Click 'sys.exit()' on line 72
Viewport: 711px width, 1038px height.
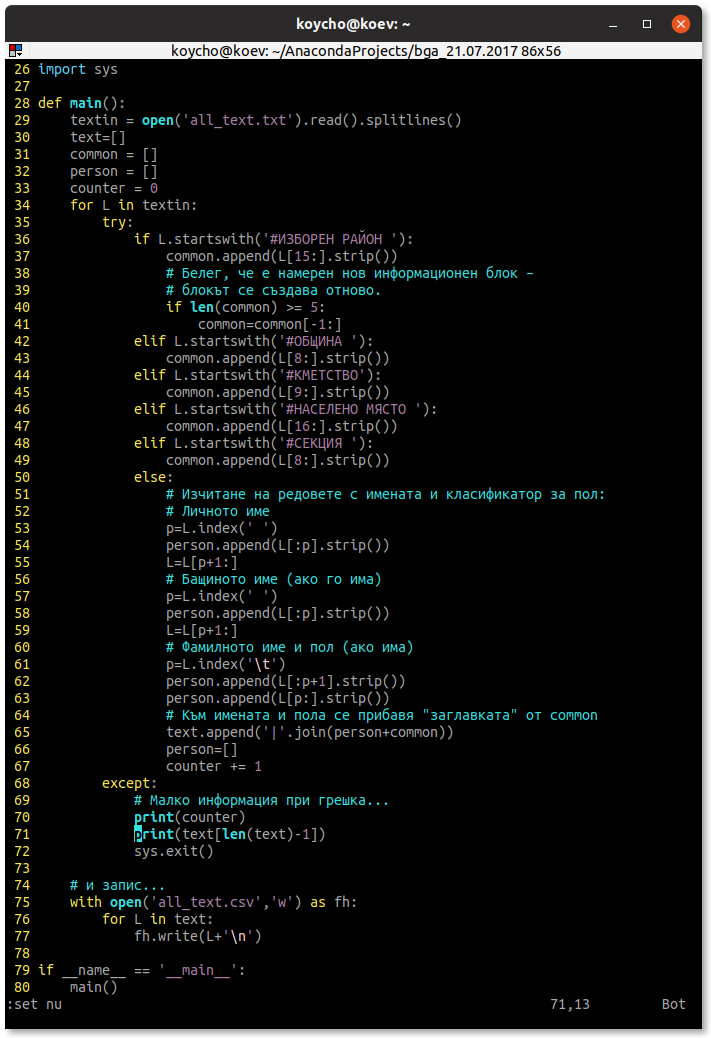tap(173, 851)
